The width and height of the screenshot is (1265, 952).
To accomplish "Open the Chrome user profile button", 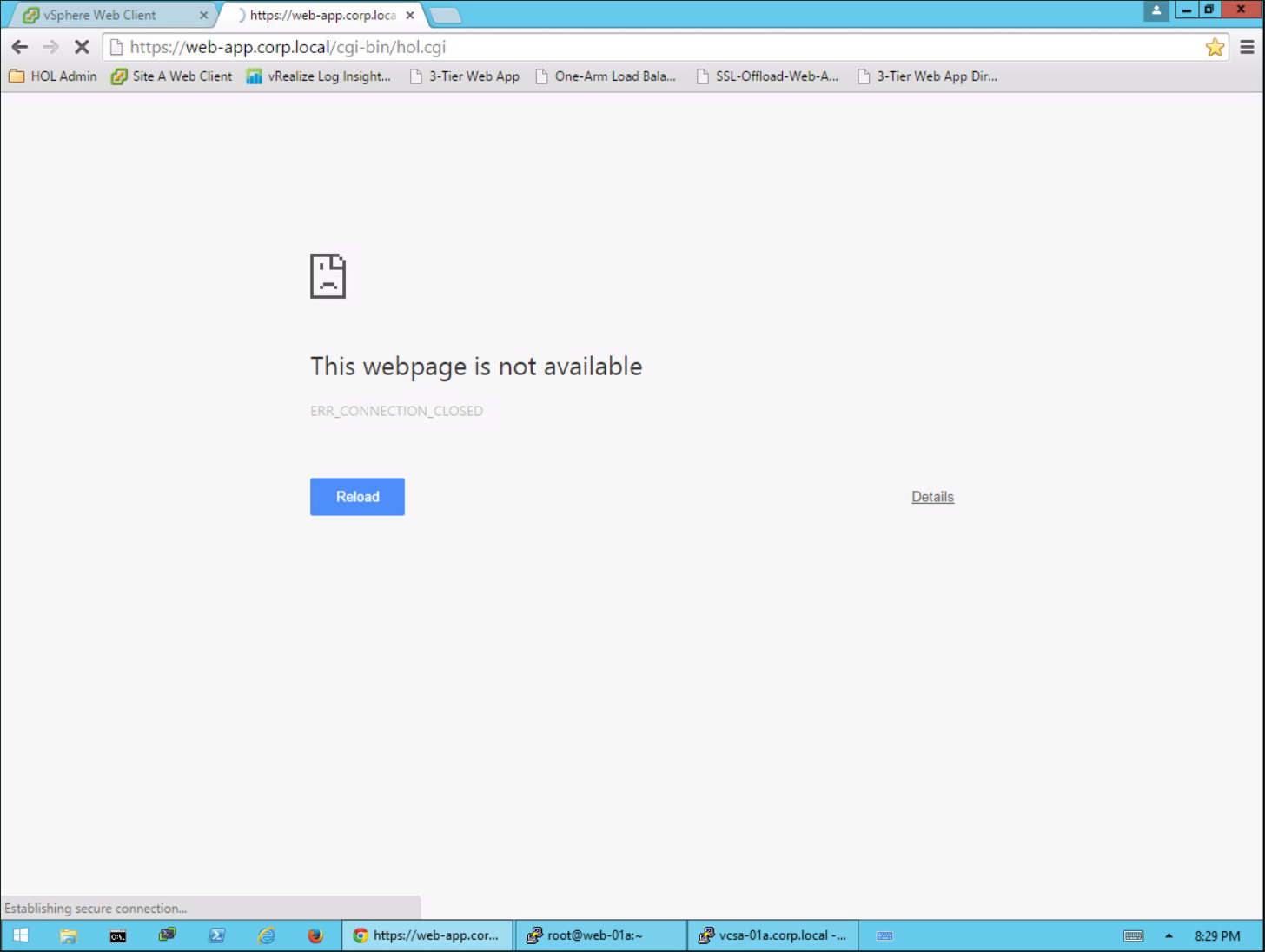I will pyautogui.click(x=1156, y=10).
